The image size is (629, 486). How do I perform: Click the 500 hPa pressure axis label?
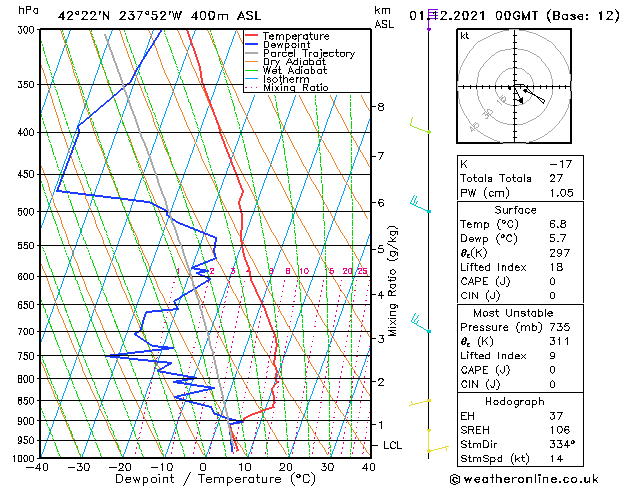[x=27, y=212]
